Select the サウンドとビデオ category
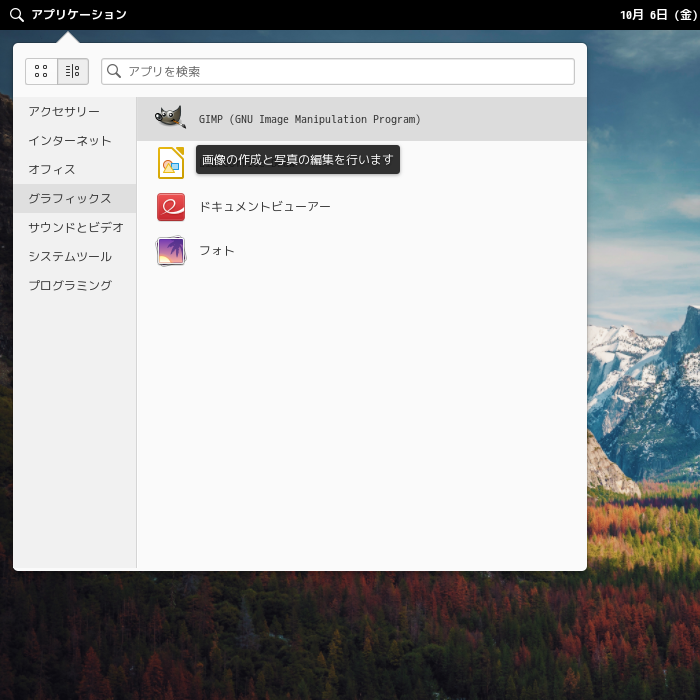The image size is (700, 700). point(75,228)
